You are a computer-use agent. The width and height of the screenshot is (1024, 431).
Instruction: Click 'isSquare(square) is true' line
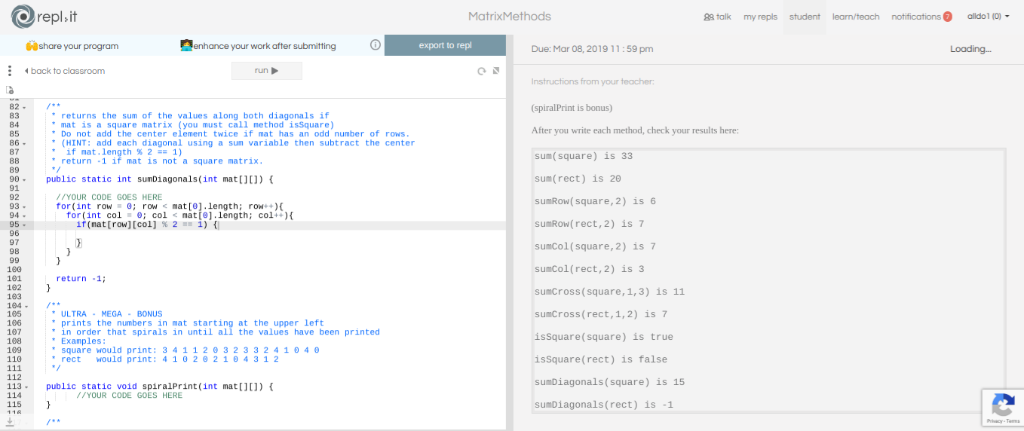click(x=603, y=337)
